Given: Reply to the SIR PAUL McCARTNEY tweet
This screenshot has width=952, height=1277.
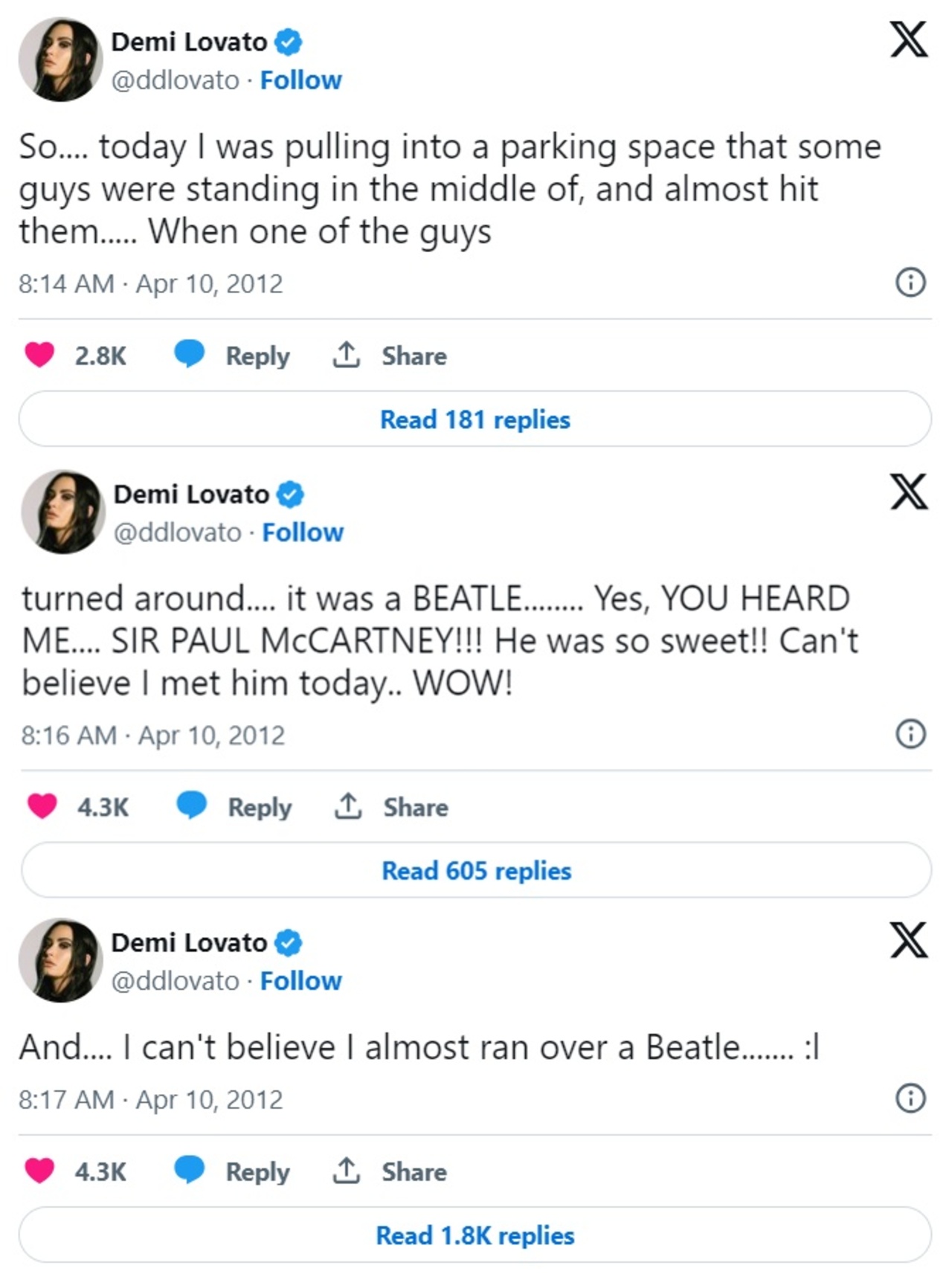Looking at the screenshot, I should click(234, 807).
